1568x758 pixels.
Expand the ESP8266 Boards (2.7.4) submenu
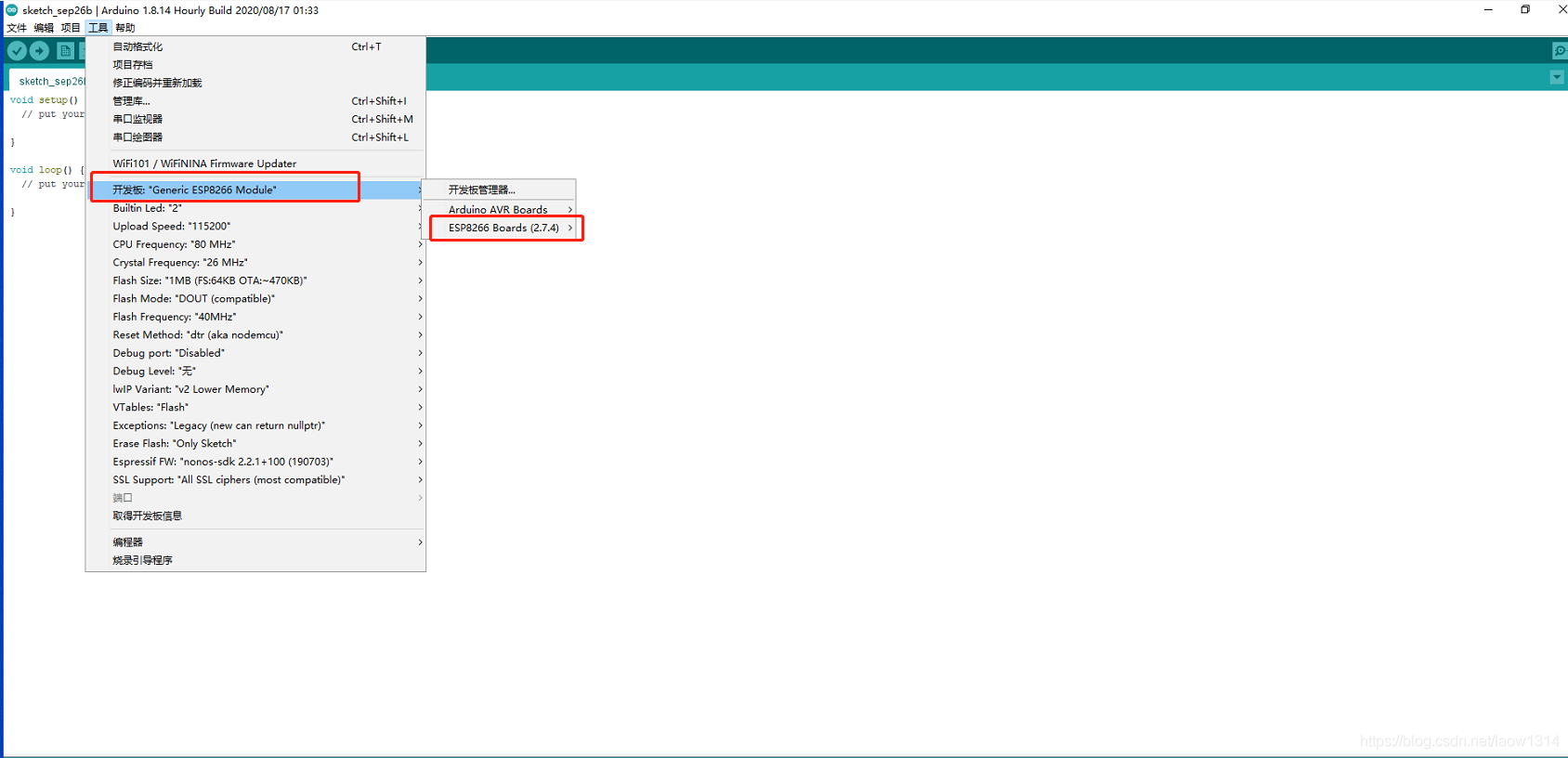coord(504,228)
